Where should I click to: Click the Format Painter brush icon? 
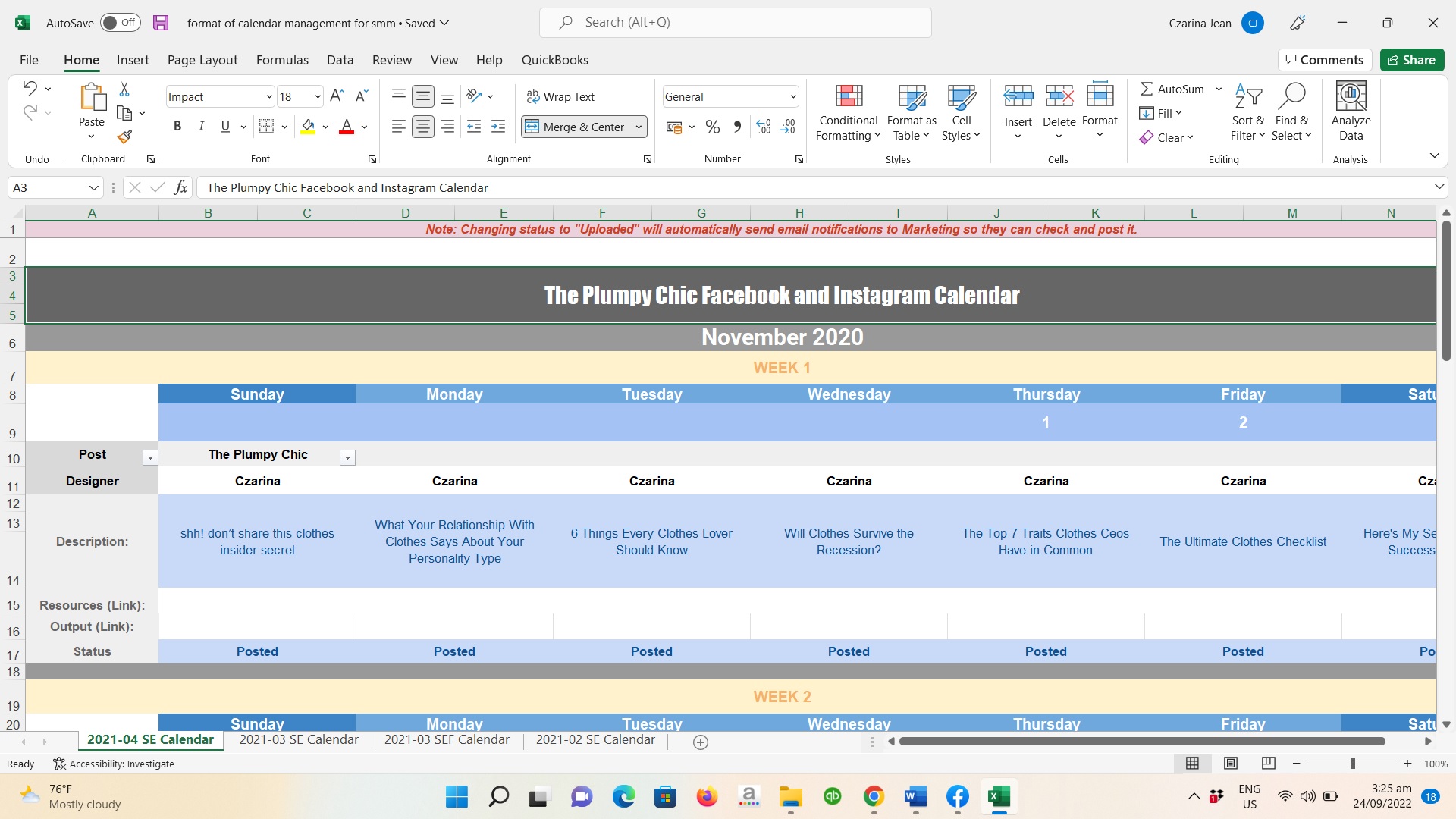point(125,136)
